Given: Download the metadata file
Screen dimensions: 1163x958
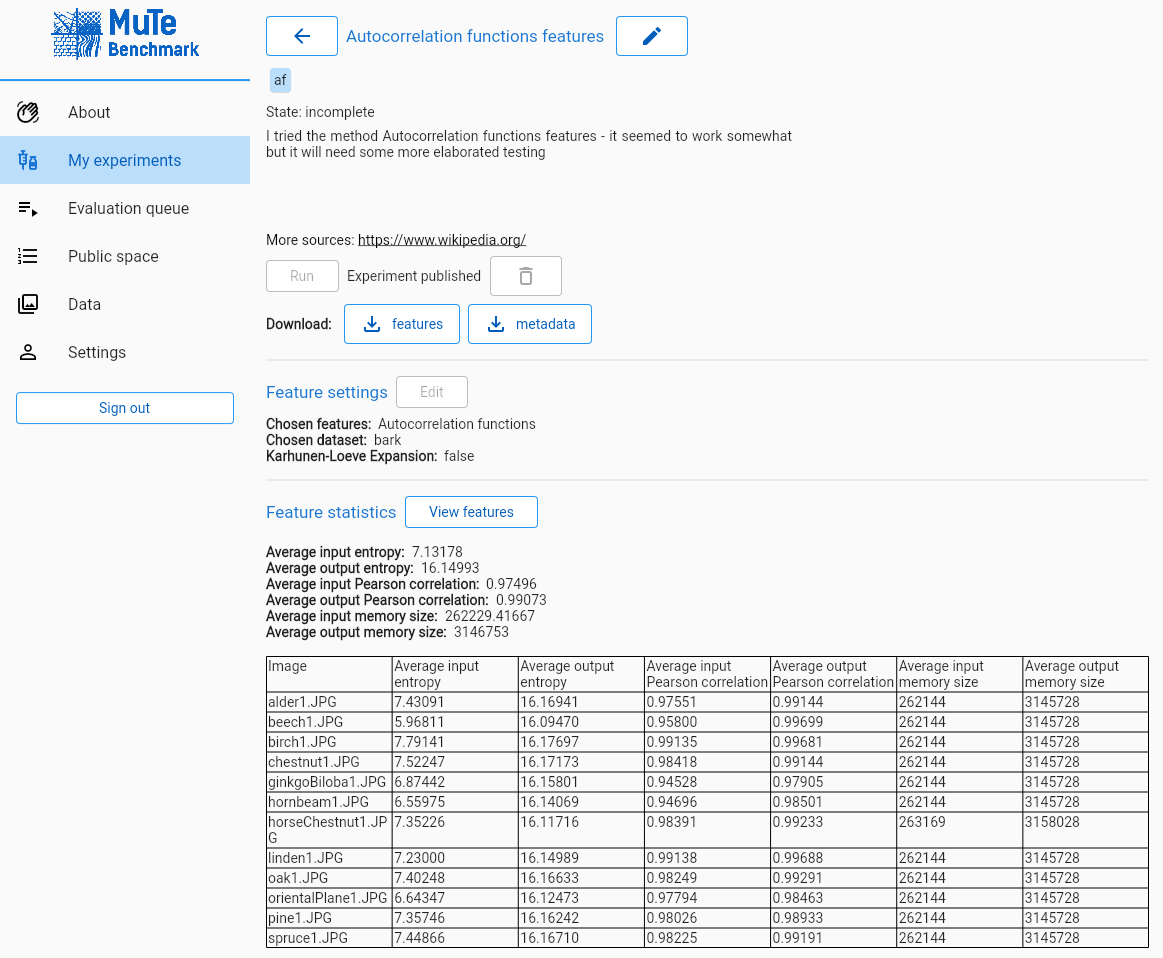Looking at the screenshot, I should pyautogui.click(x=530, y=324).
